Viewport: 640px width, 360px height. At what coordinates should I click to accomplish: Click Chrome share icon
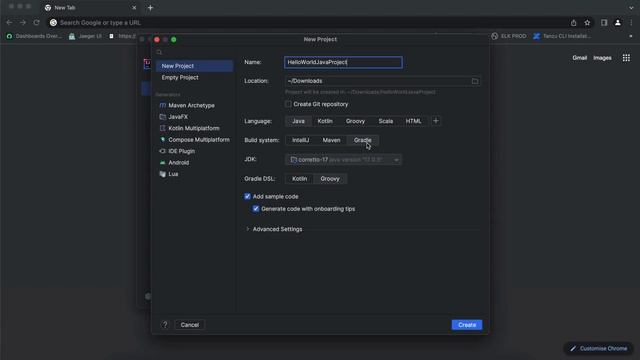(573, 23)
